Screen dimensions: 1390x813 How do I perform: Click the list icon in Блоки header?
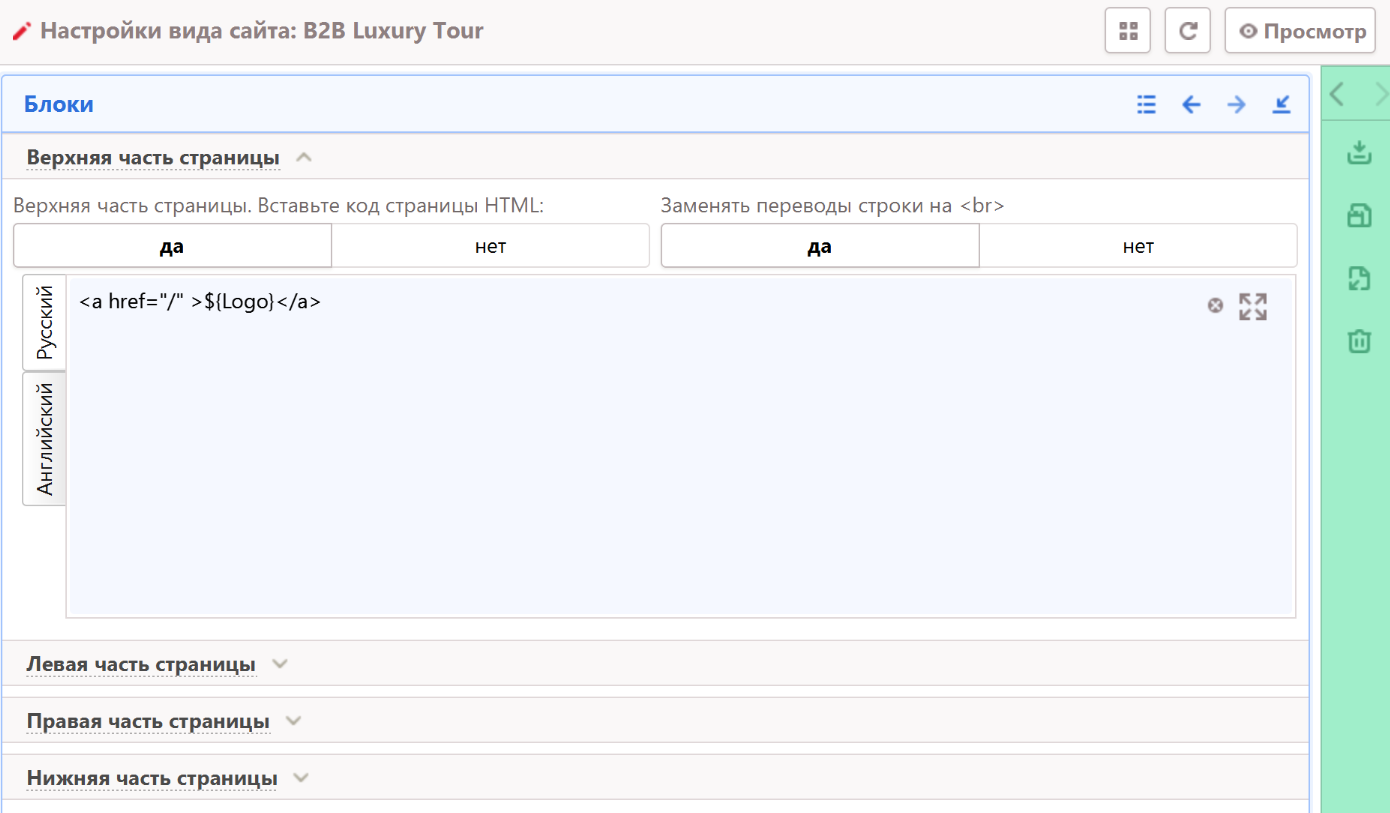tap(1146, 104)
